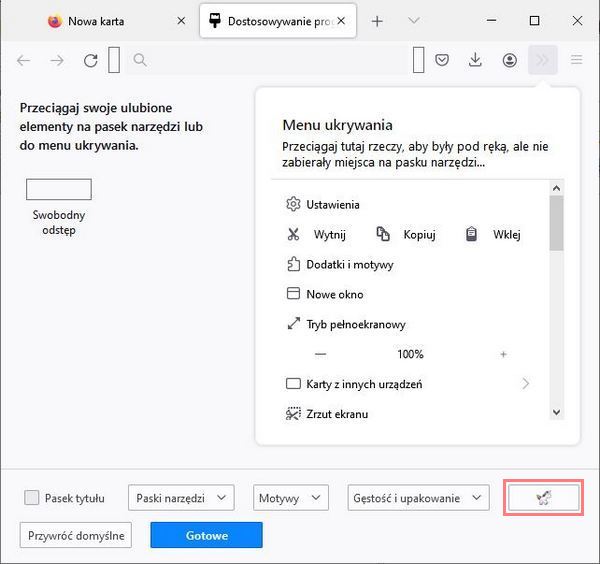Expand the Paski narzędzi dropdown

click(x=180, y=497)
